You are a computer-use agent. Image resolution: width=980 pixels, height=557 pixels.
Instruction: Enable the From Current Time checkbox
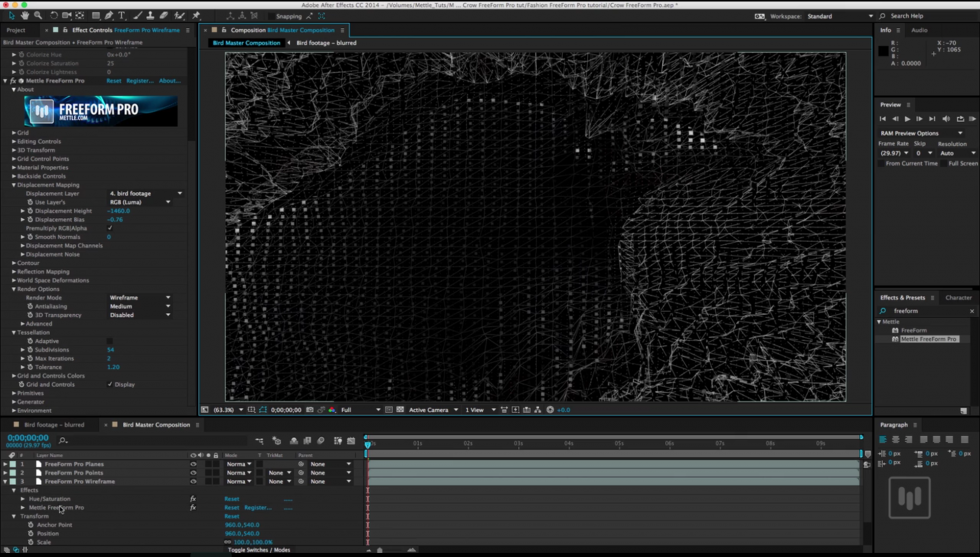(881, 163)
